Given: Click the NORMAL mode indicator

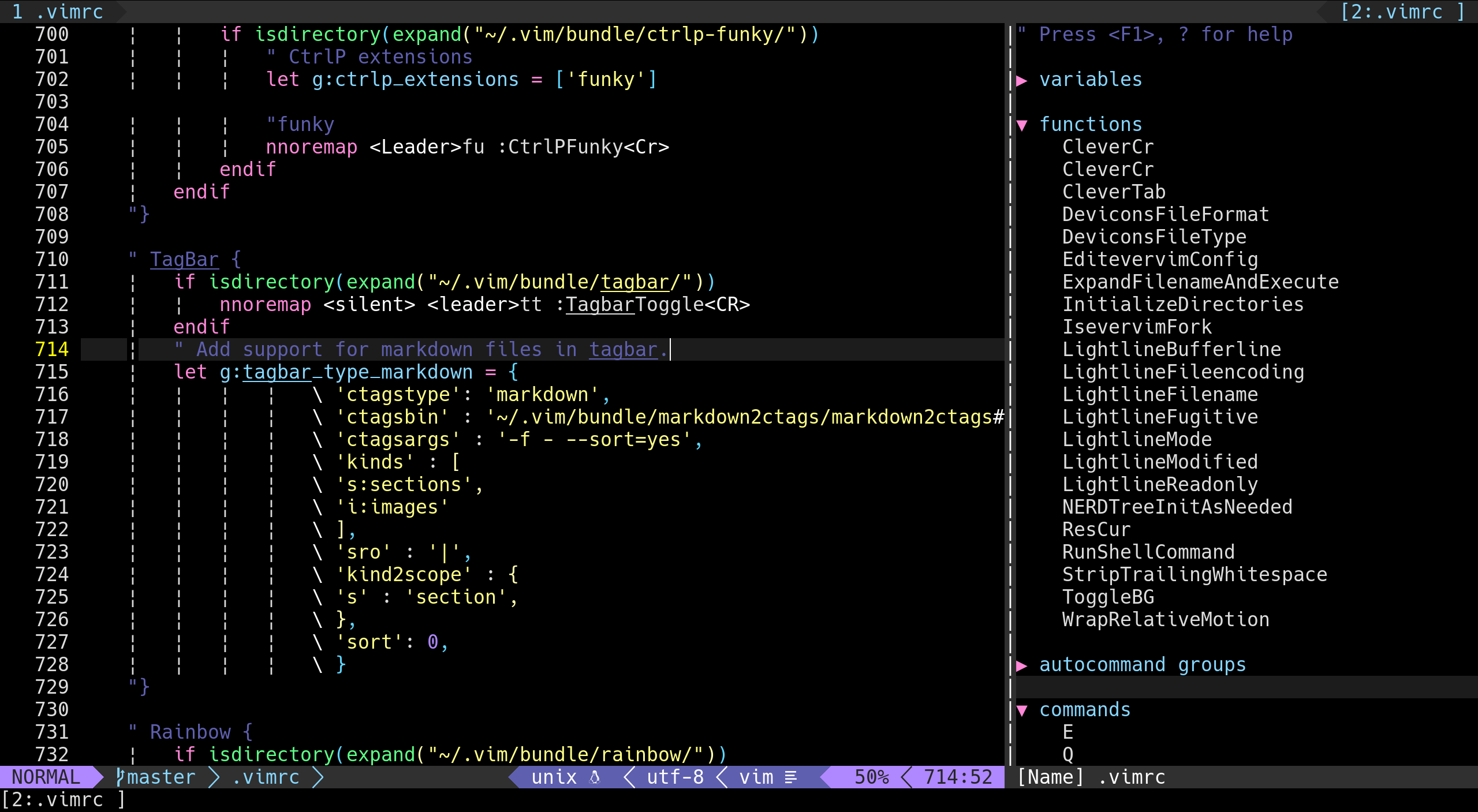Looking at the screenshot, I should tap(46, 777).
